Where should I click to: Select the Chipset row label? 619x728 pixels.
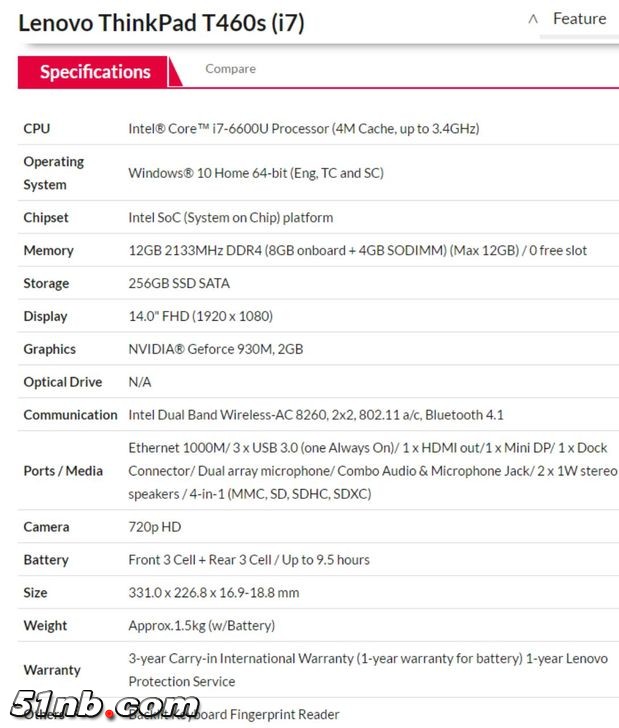46,218
